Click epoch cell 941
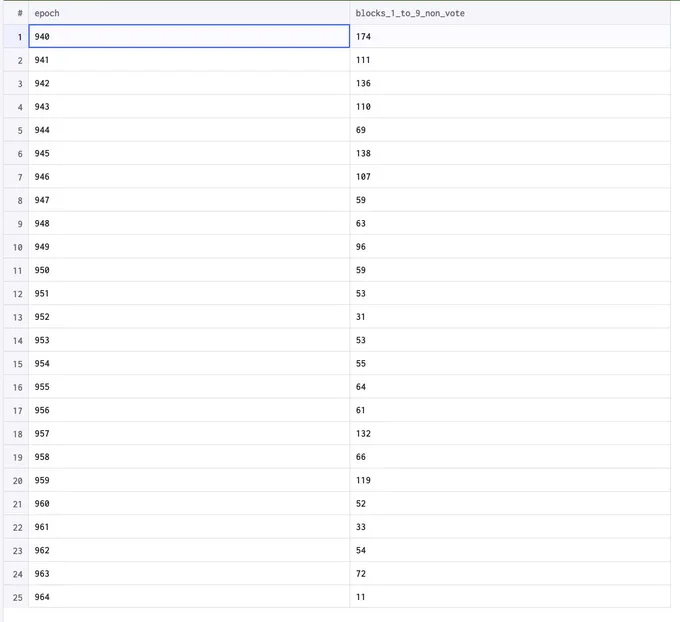Screen dimensions: 680x622 tap(189, 60)
